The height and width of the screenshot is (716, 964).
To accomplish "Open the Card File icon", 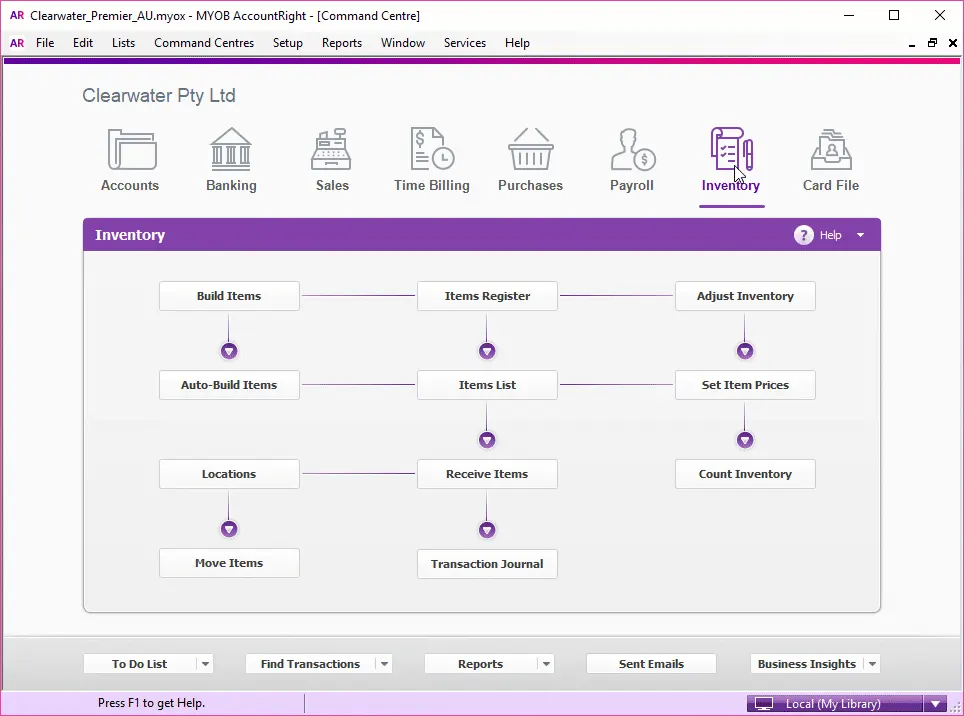I will coord(831,149).
